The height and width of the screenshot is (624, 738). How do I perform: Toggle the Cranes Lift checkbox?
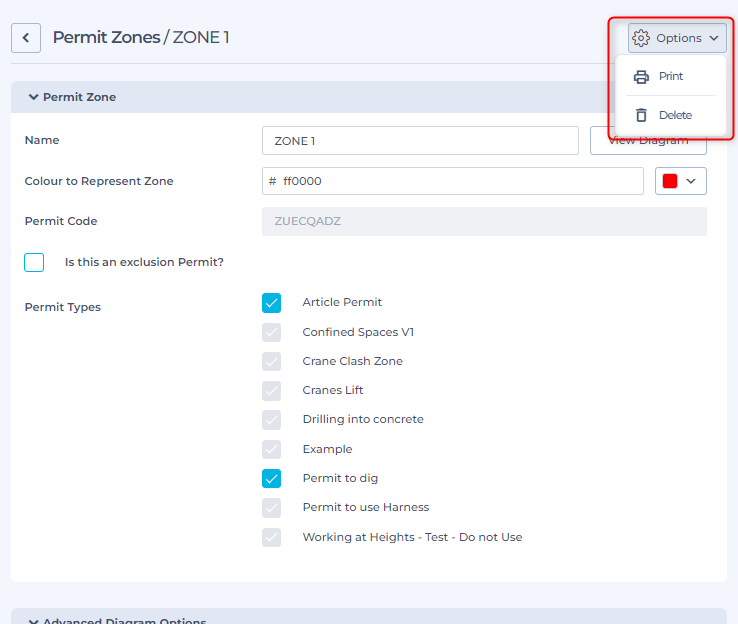click(272, 390)
